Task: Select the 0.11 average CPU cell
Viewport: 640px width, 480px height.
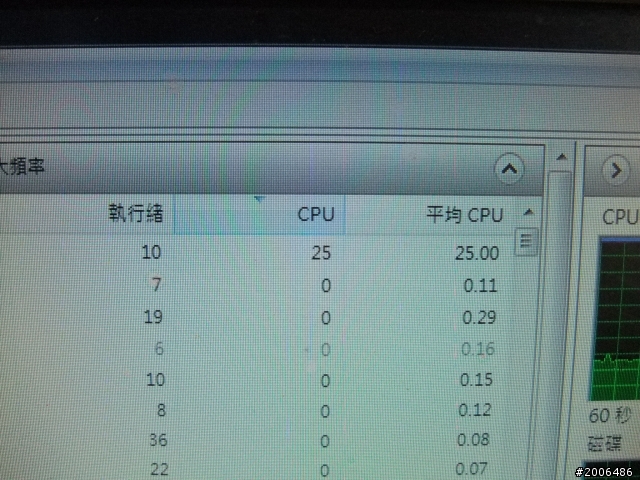Action: (480, 285)
